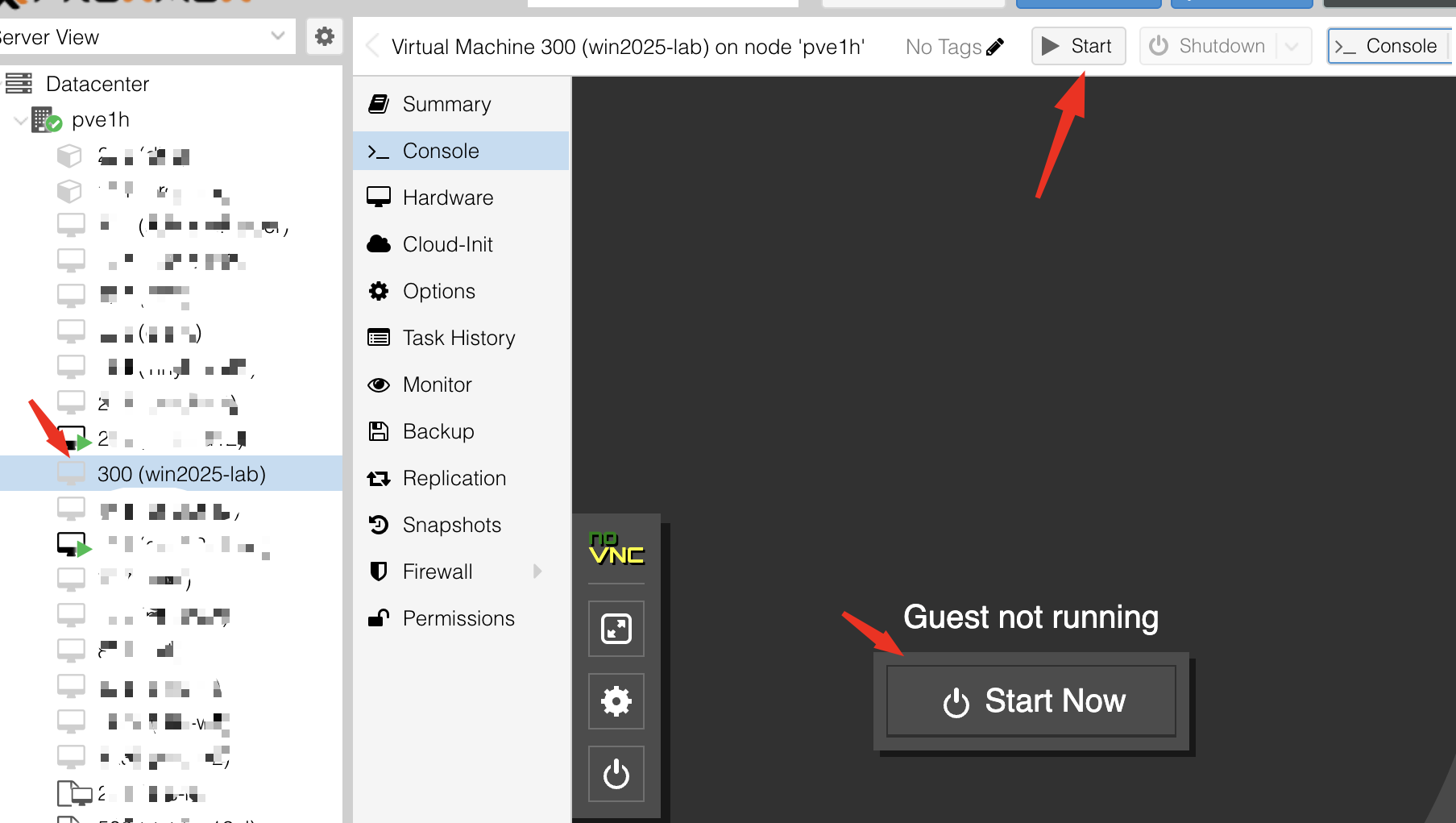The width and height of the screenshot is (1456, 823).
Task: Edit tags using the pencil icon
Action: [995, 47]
